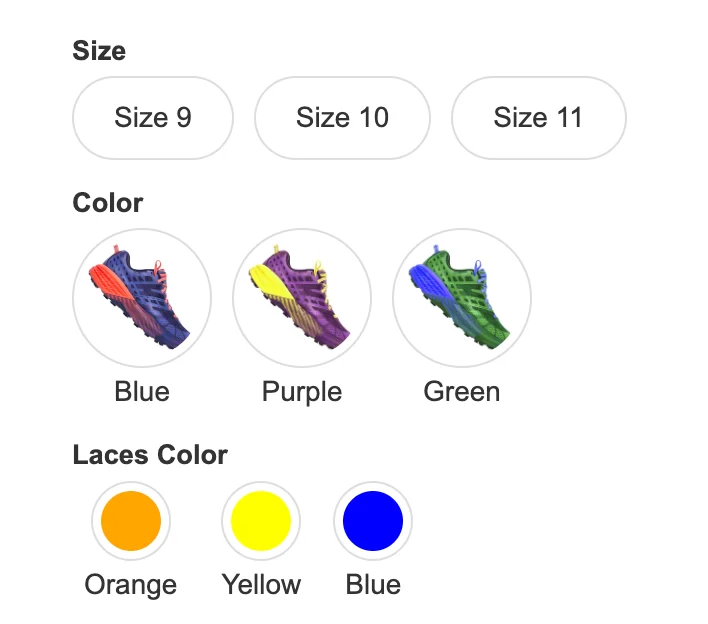Click the Color section heading
The height and width of the screenshot is (624, 708).
pyautogui.click(x=108, y=203)
